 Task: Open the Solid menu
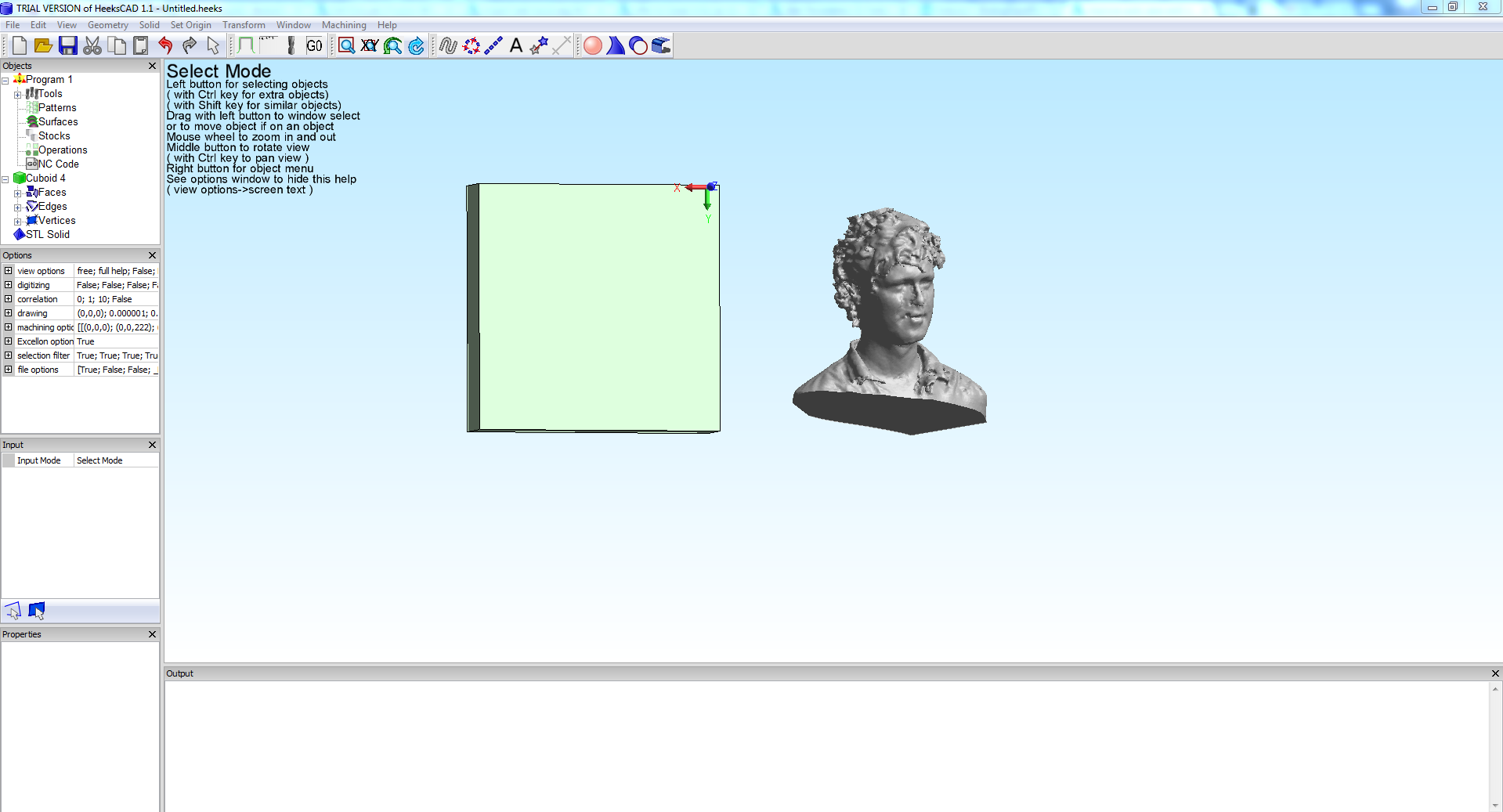click(150, 25)
